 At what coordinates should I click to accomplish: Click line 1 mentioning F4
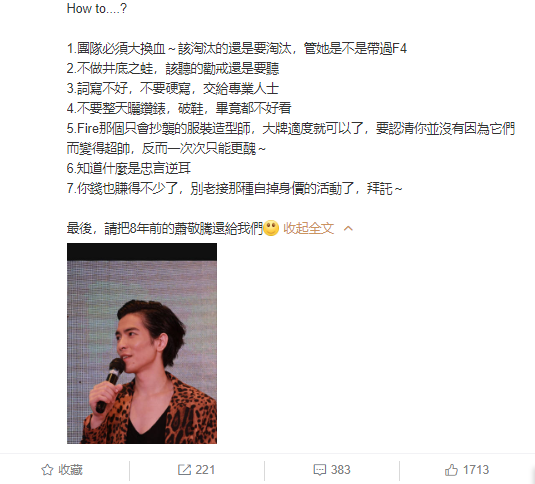click(237, 48)
